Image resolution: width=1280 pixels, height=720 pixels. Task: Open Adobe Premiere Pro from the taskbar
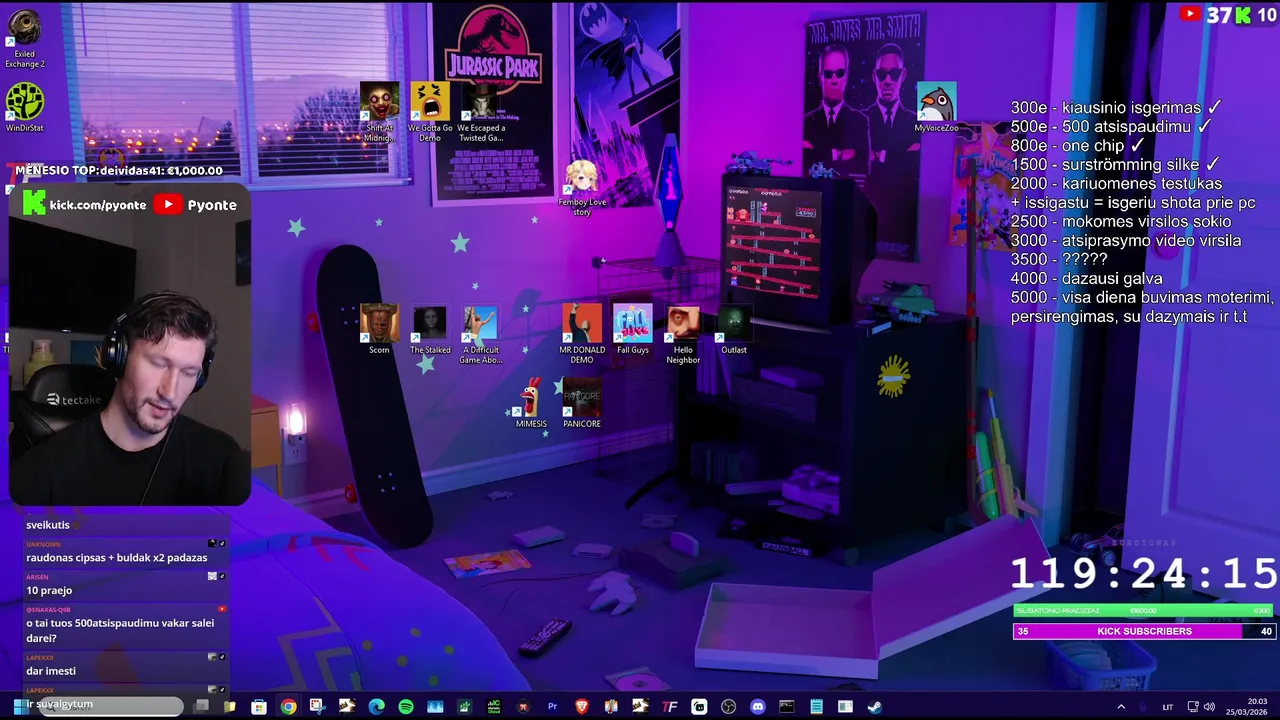tap(552, 707)
